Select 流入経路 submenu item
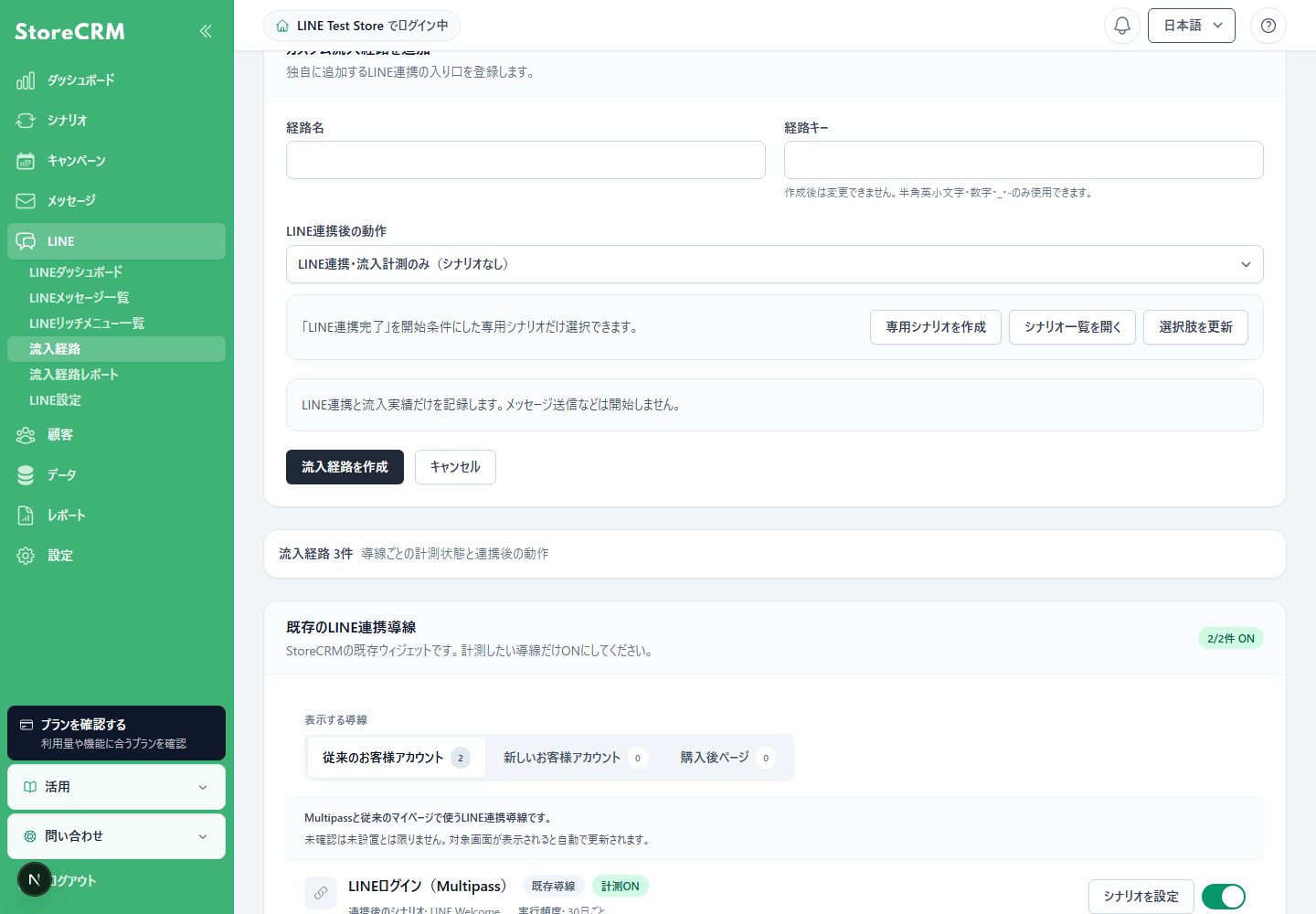The height and width of the screenshot is (914, 1316). (116, 349)
